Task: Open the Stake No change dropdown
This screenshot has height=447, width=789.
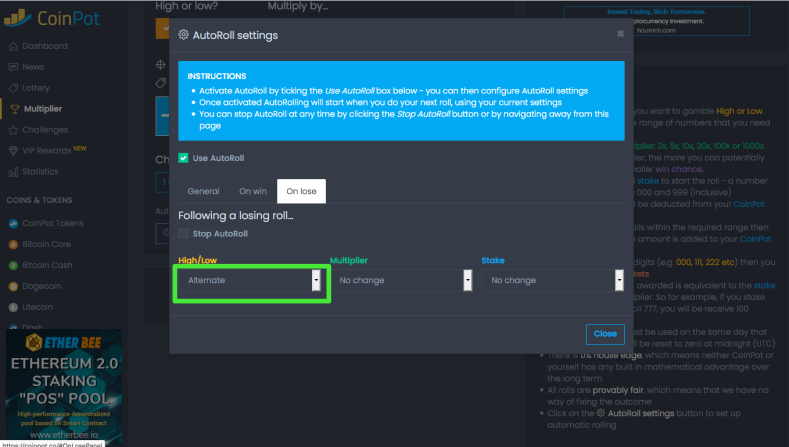Action: coord(553,280)
